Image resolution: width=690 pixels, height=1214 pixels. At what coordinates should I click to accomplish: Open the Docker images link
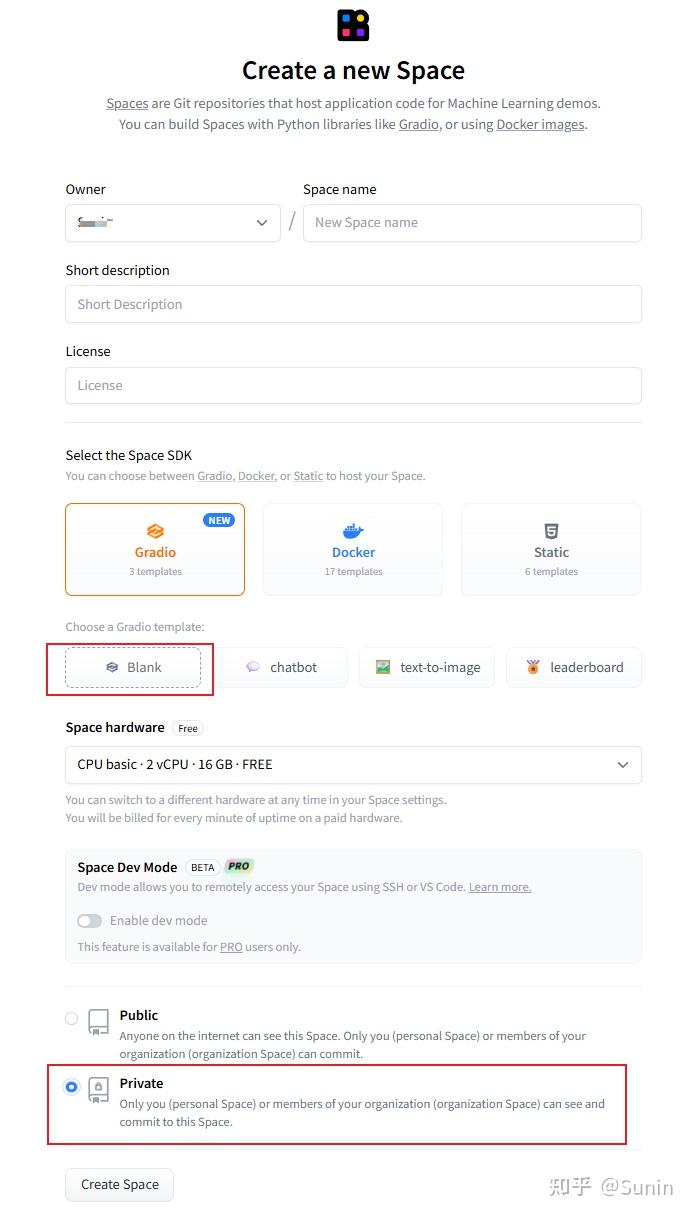click(540, 124)
